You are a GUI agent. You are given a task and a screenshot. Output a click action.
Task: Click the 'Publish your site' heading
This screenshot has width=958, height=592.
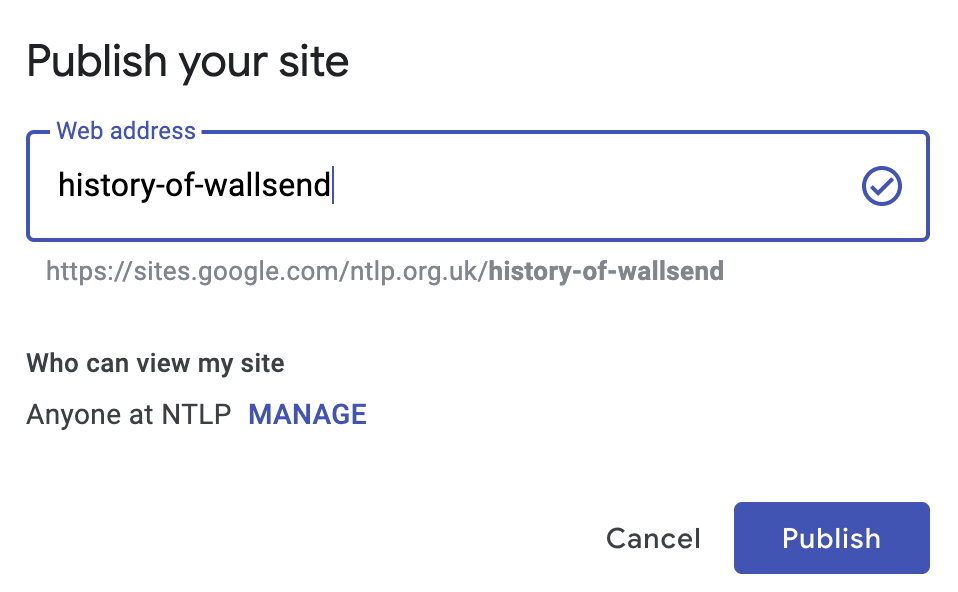tap(188, 62)
